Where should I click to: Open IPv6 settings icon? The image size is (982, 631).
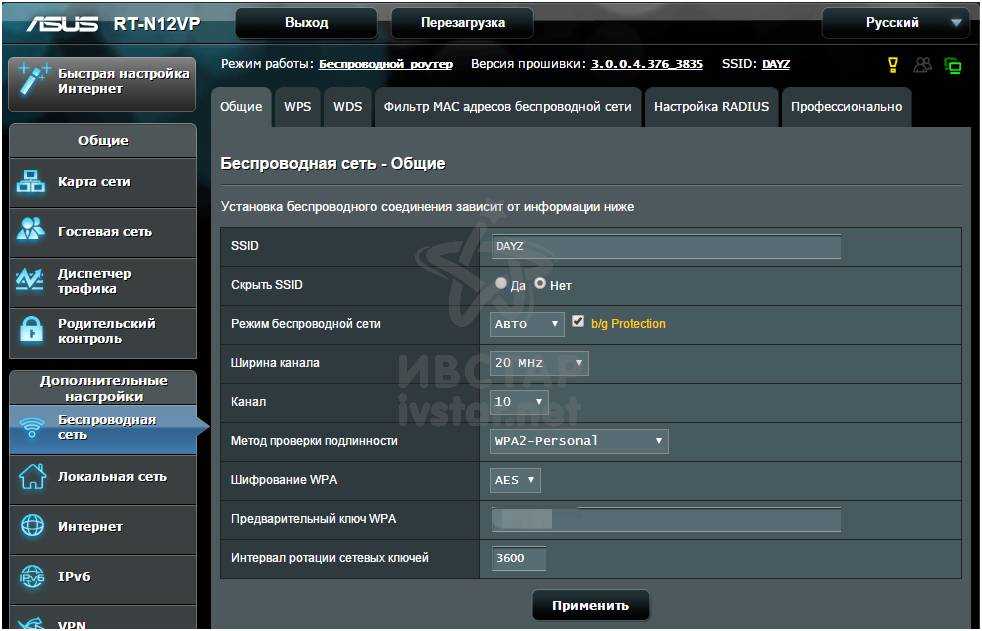point(32,576)
